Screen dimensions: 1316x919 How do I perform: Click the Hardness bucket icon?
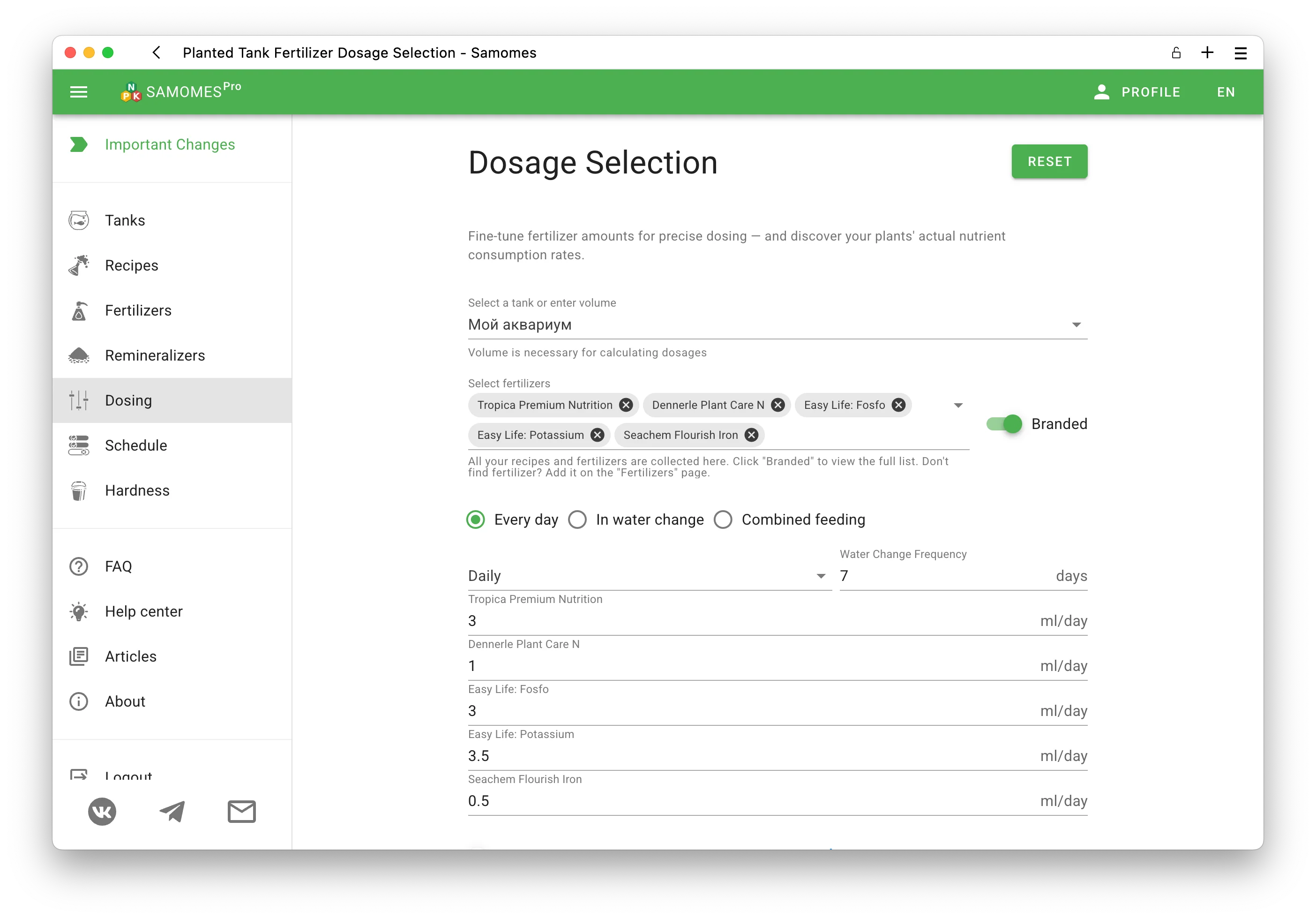[79, 490]
